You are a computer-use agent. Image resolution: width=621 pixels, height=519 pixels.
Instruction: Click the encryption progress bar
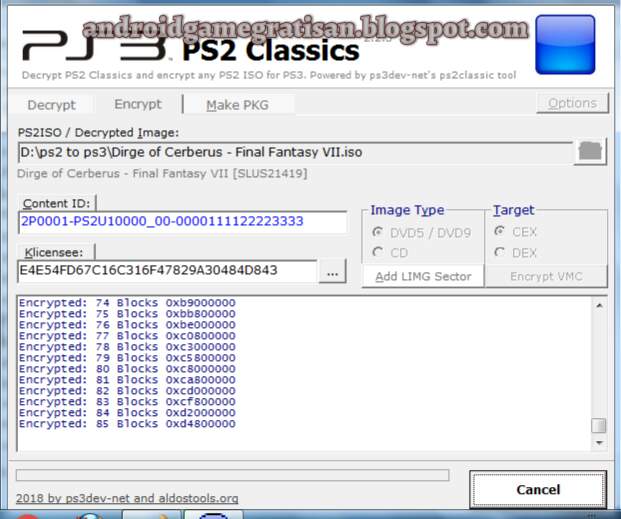click(232, 475)
